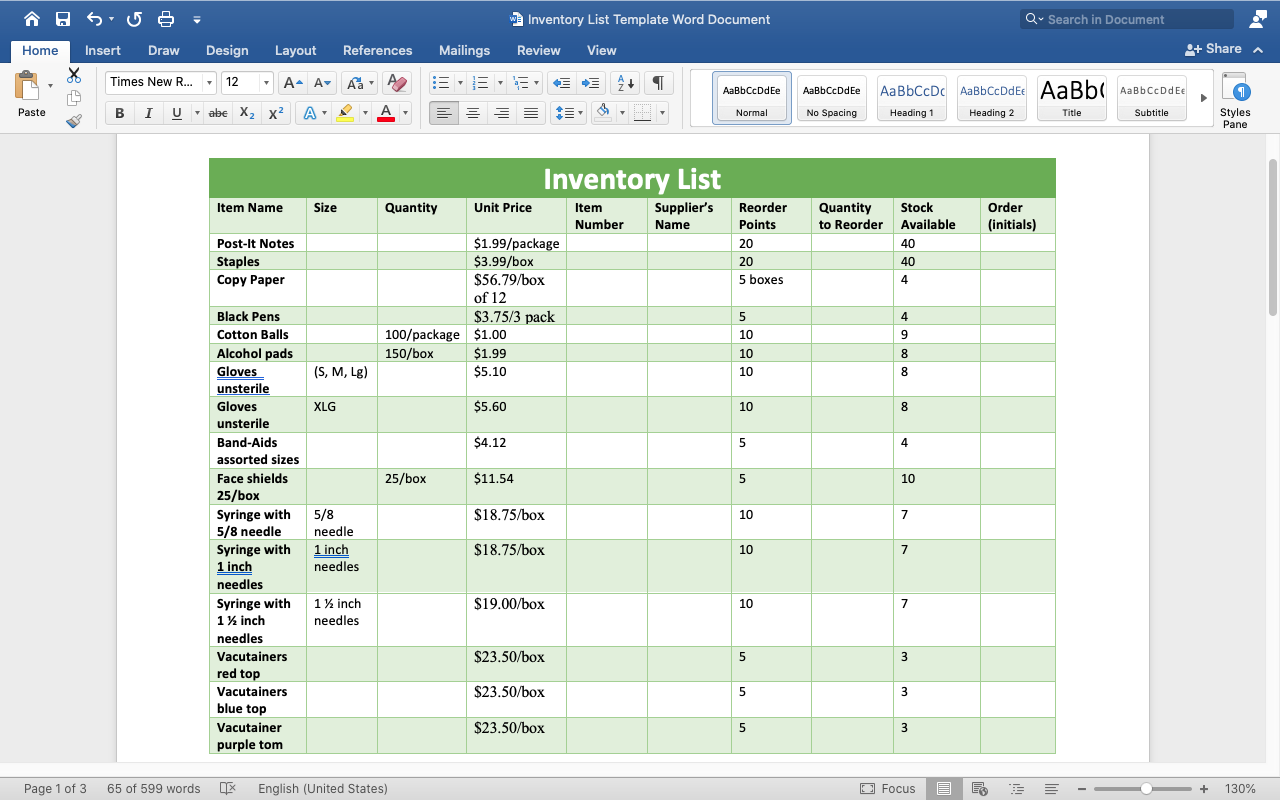This screenshot has width=1280, height=800.
Task: Apply the Title style
Action: (1071, 98)
